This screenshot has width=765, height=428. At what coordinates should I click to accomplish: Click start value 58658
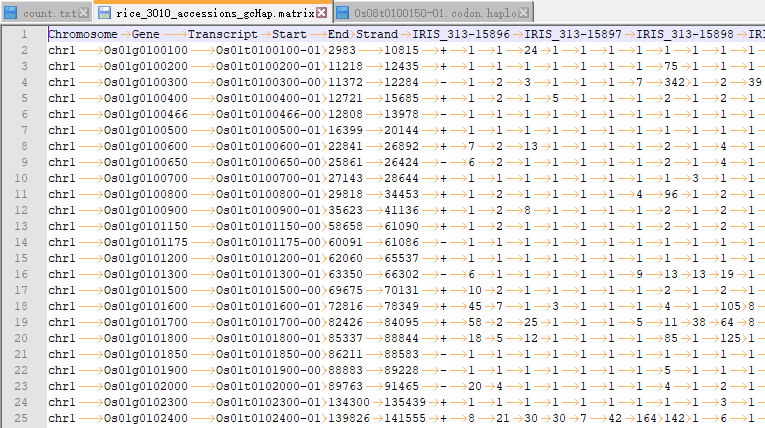tap(345, 226)
